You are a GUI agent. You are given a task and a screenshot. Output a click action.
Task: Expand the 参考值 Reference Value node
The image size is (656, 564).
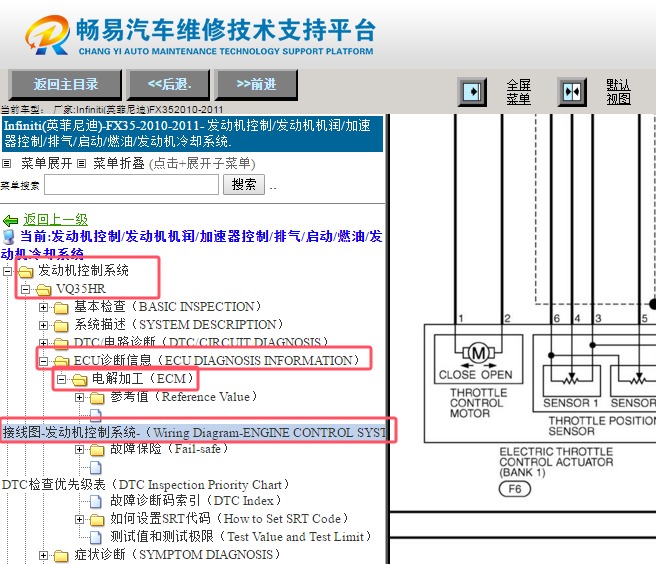(79, 397)
